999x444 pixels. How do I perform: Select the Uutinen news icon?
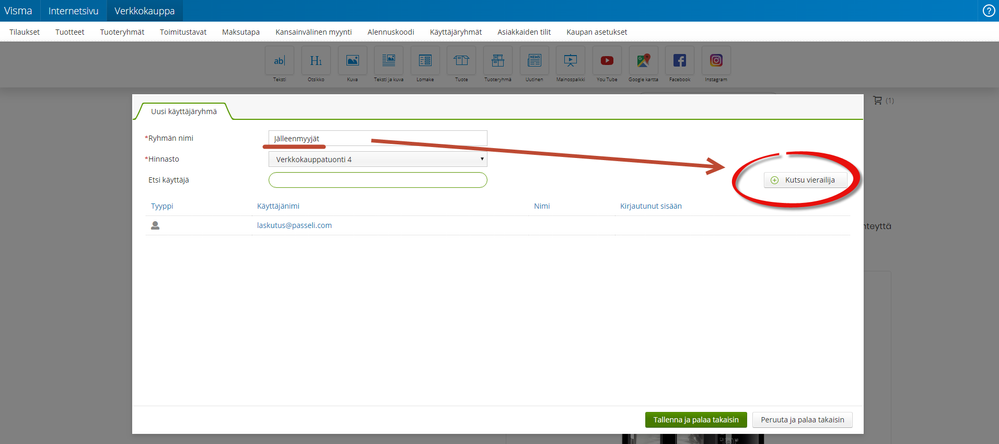point(534,61)
